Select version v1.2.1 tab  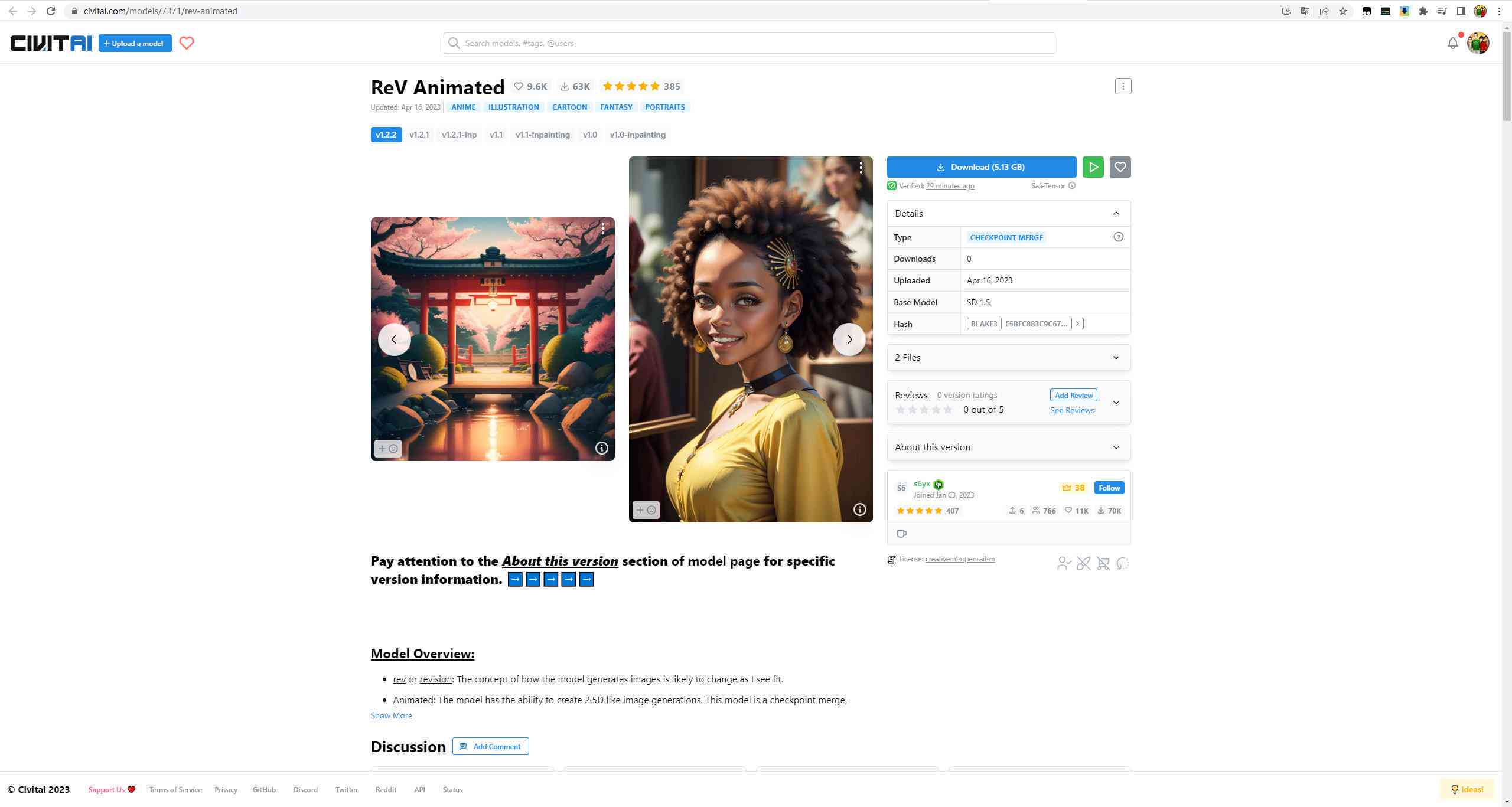coord(419,135)
